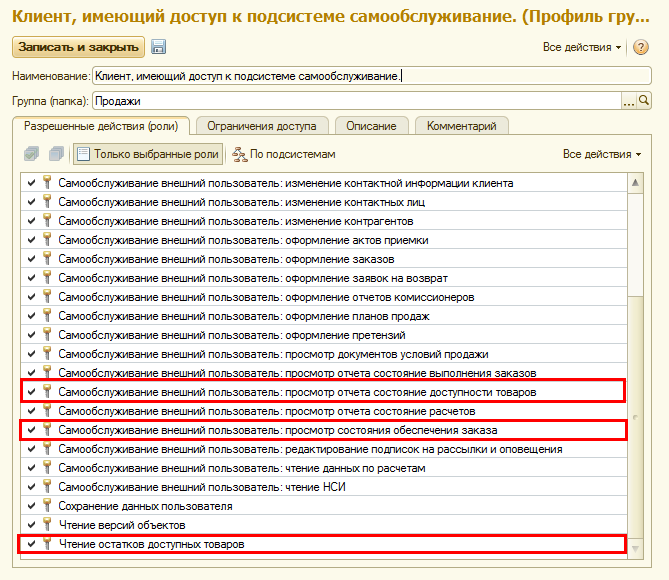The image size is (669, 580).
Task: Uncheck role просмотр состояния обеспечения заказа
Action: click(x=31, y=429)
